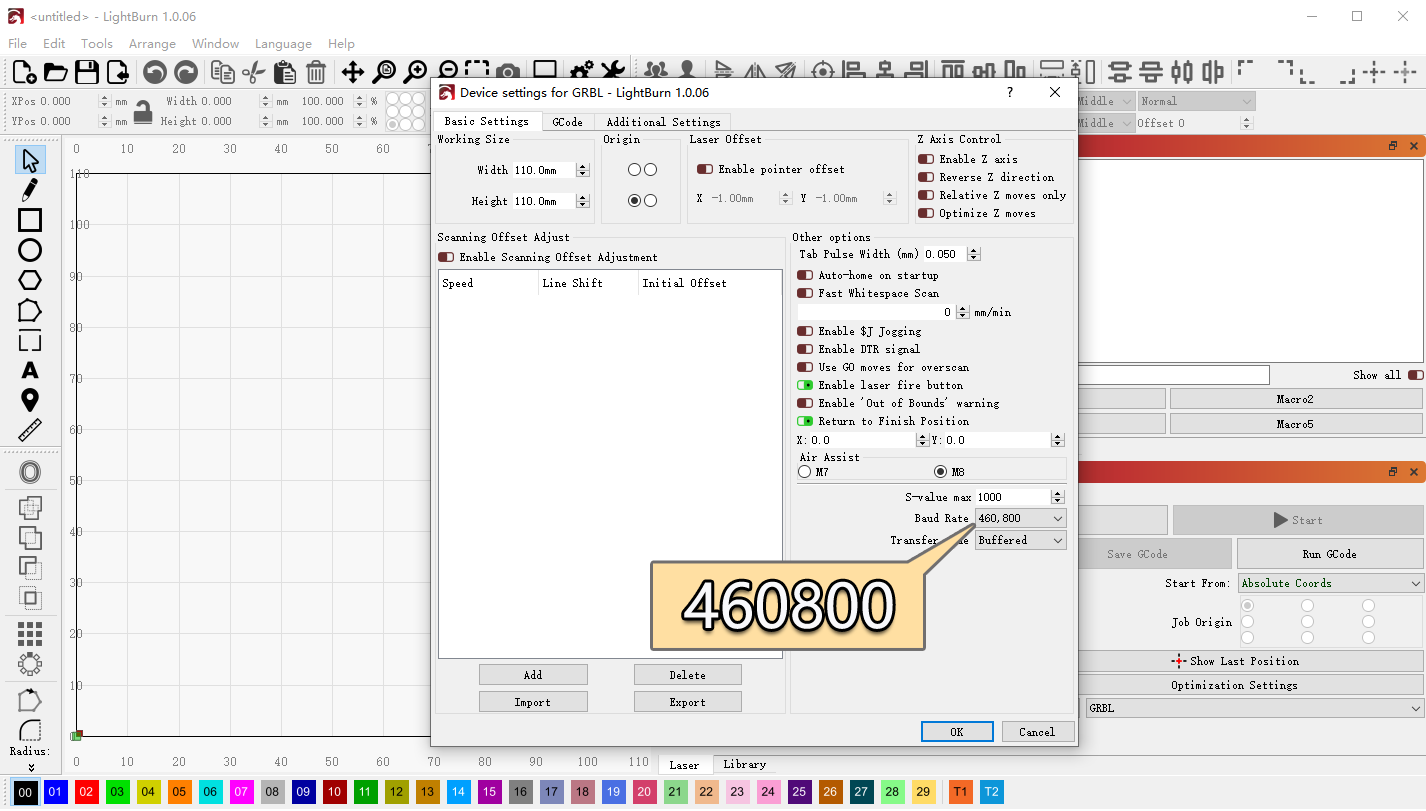This screenshot has height=811, width=1426.
Task: Open the Baud Rate dropdown
Action: click(1021, 518)
